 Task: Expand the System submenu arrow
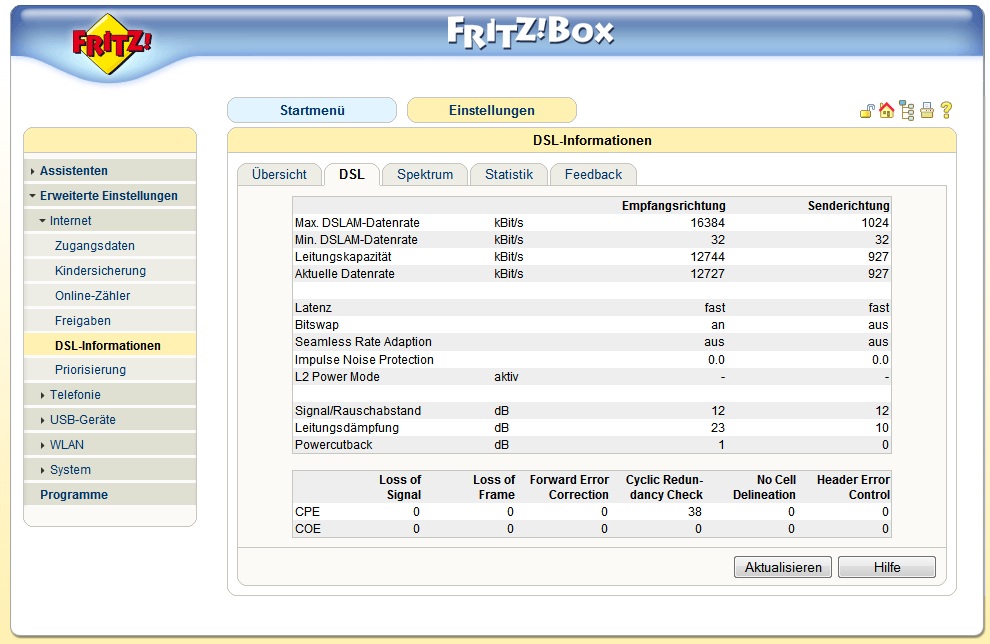coord(42,470)
